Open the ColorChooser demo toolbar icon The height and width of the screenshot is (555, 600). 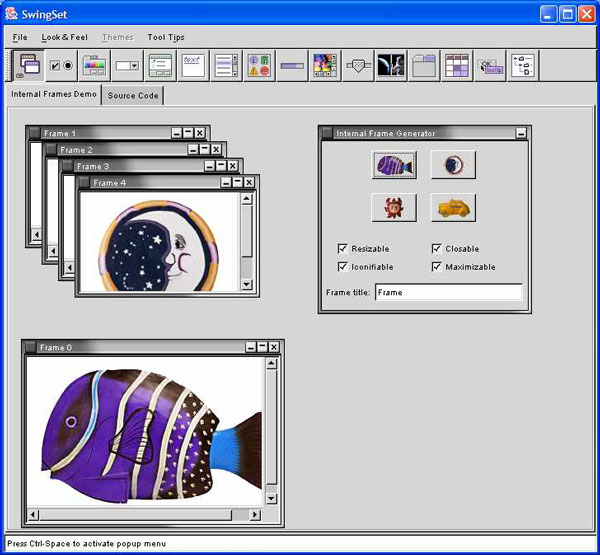(94, 65)
